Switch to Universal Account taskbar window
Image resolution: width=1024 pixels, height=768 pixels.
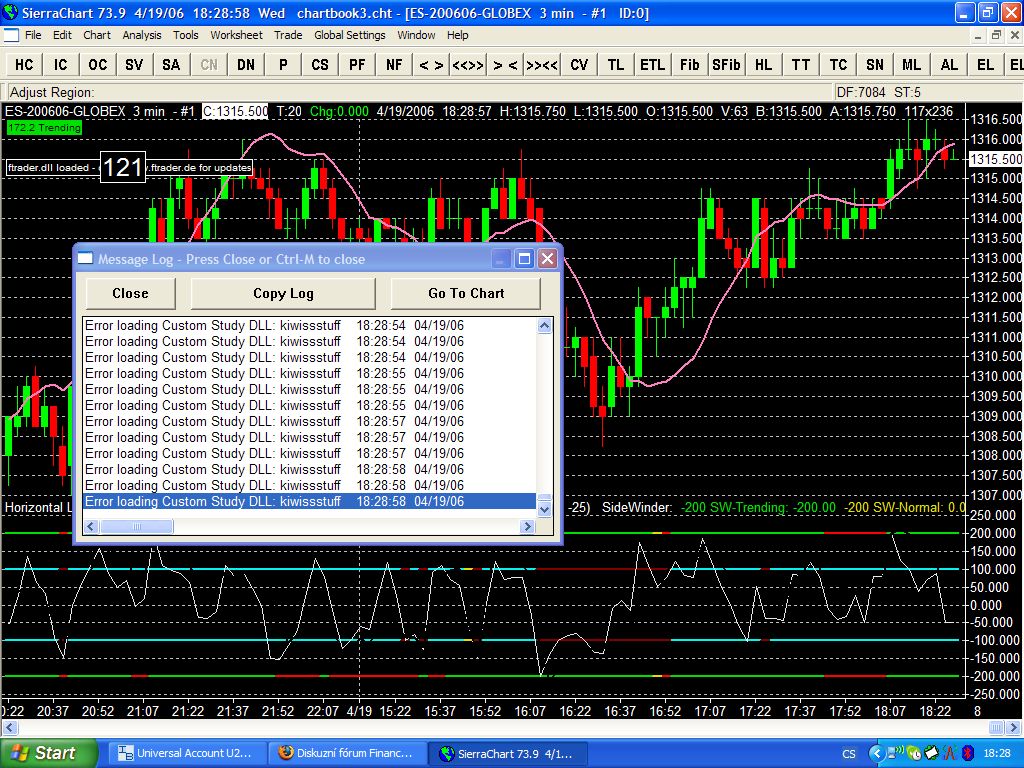click(187, 753)
